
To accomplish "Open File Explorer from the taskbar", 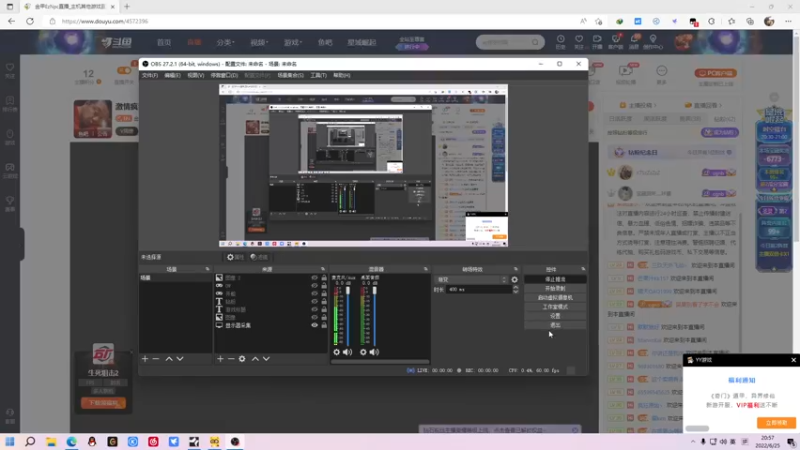I will coord(51,441).
